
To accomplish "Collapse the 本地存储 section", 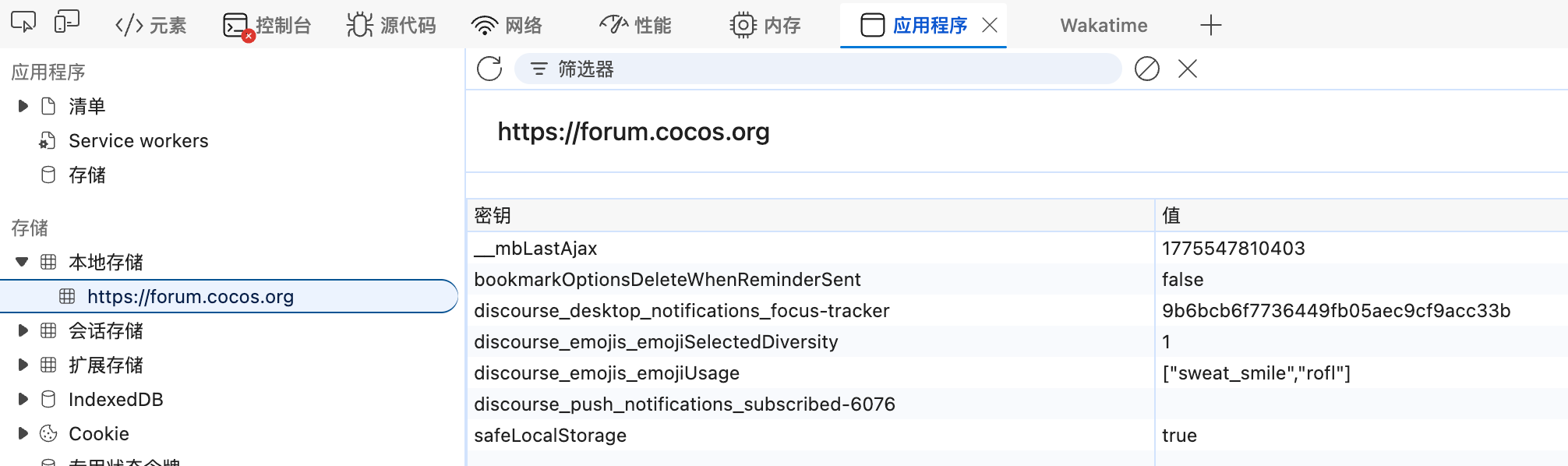I will [23, 263].
